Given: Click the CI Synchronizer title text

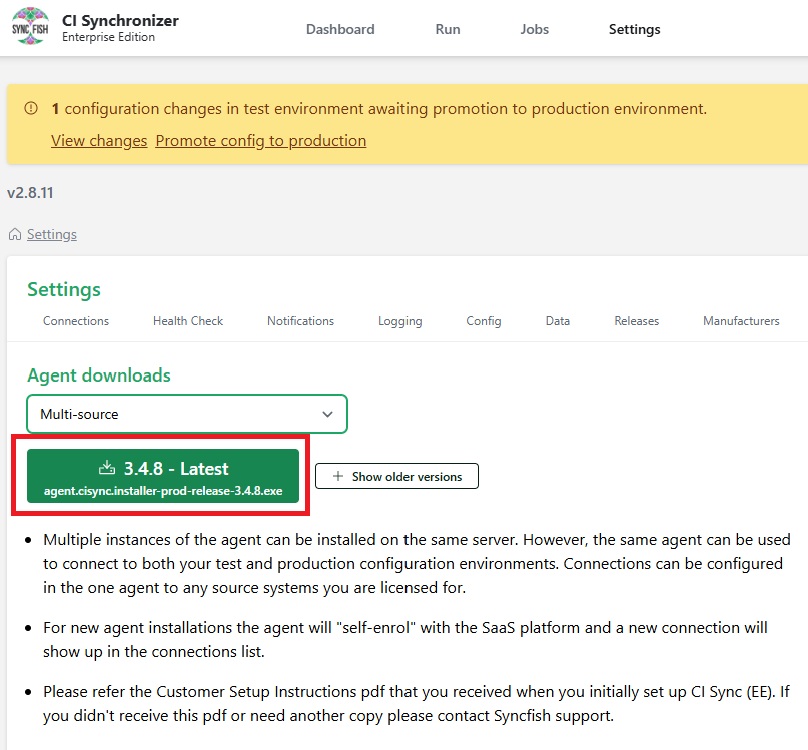Looking at the screenshot, I should point(120,21).
